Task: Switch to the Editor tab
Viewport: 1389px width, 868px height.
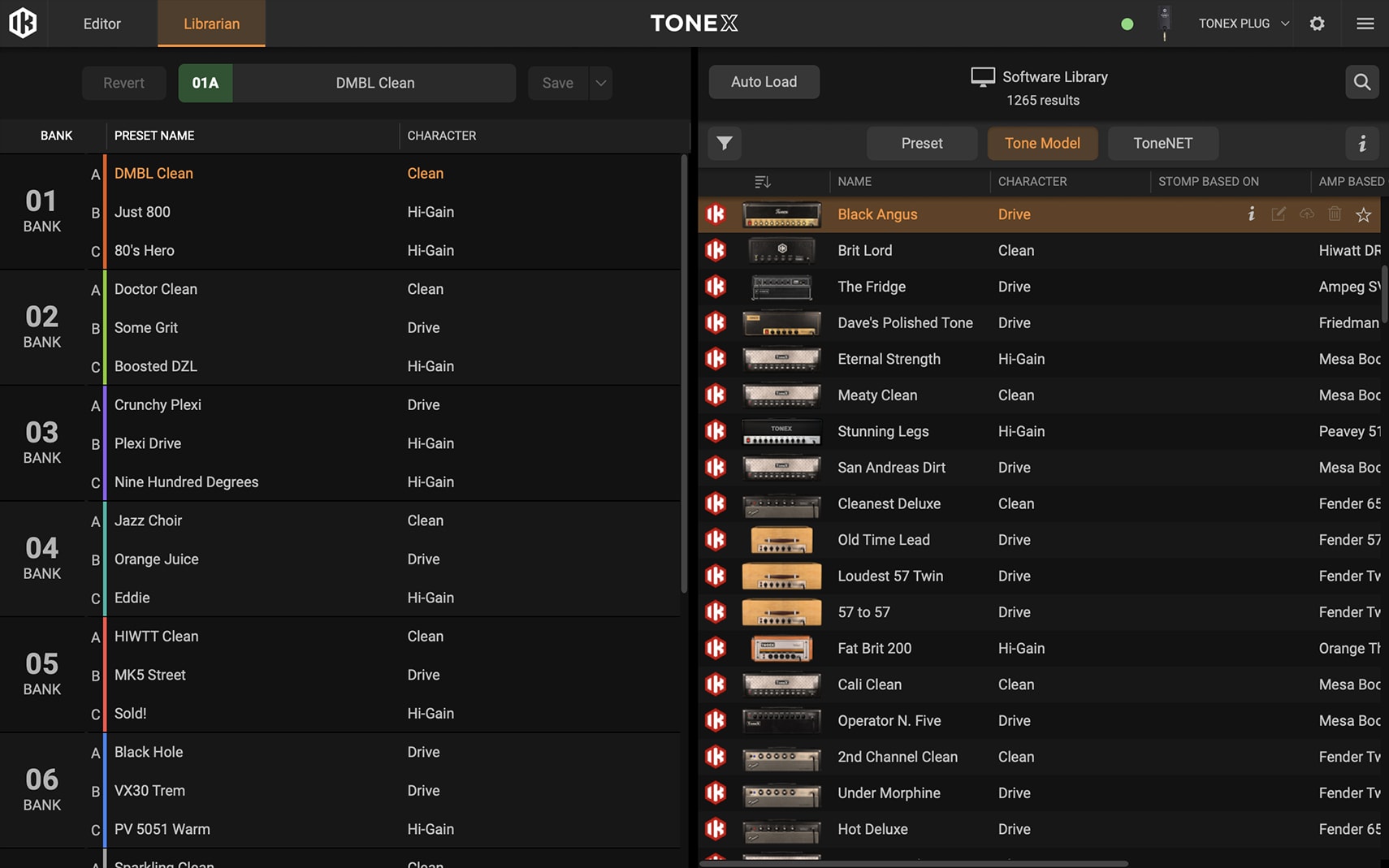Action: click(x=101, y=24)
